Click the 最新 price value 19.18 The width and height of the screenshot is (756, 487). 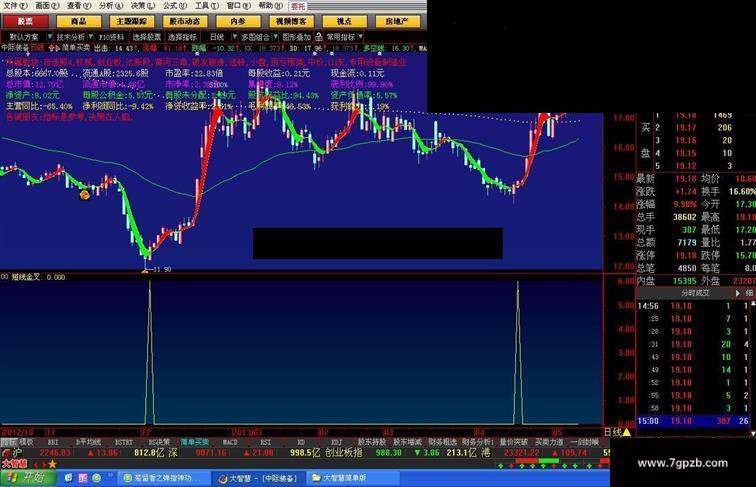click(686, 179)
